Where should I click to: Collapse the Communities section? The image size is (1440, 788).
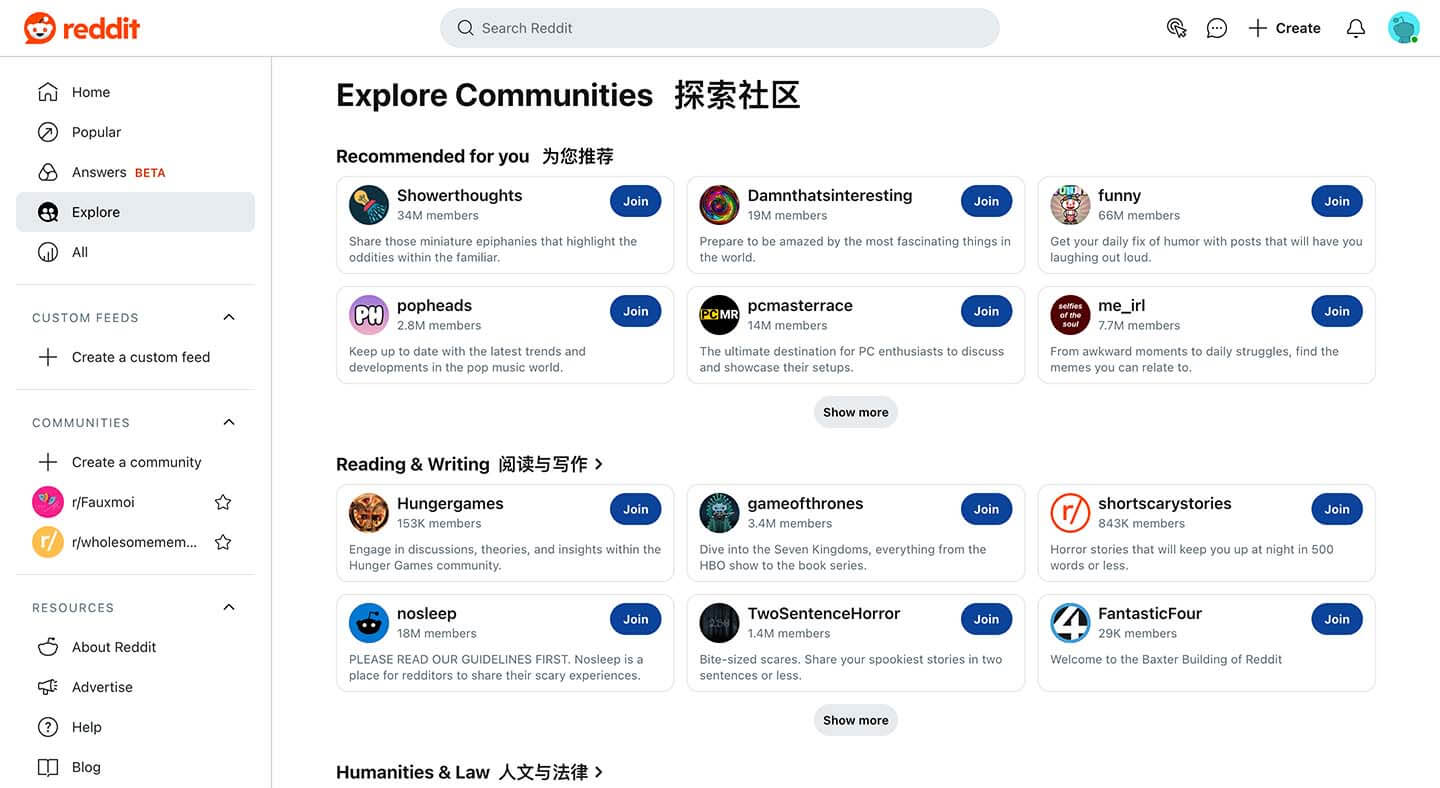point(229,422)
